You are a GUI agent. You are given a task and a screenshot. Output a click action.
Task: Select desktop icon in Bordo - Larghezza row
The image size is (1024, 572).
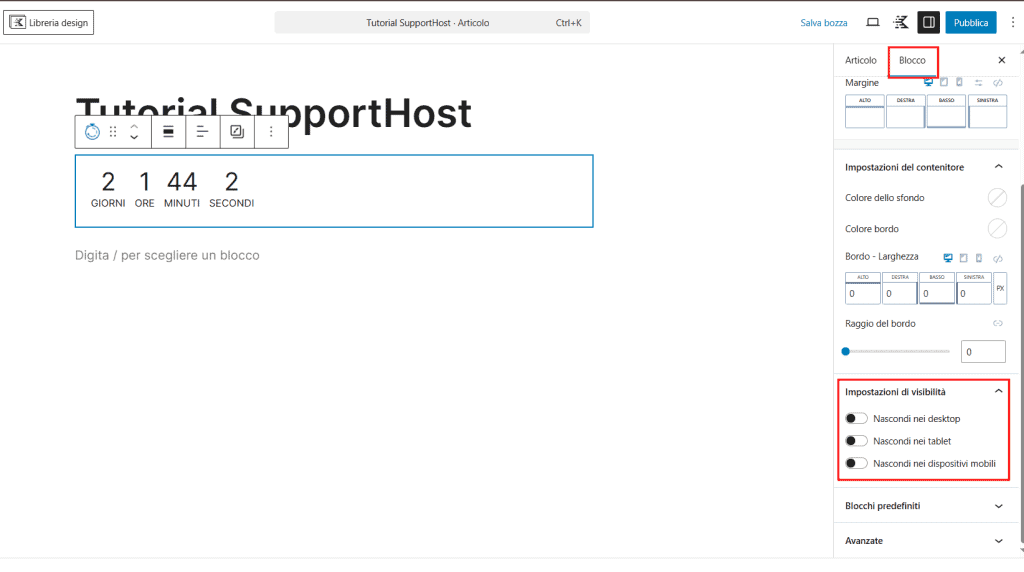[948, 258]
